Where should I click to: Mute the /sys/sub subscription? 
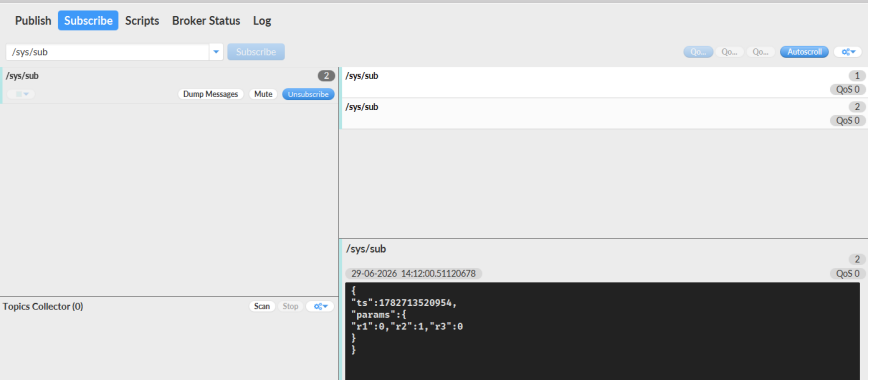(263, 94)
